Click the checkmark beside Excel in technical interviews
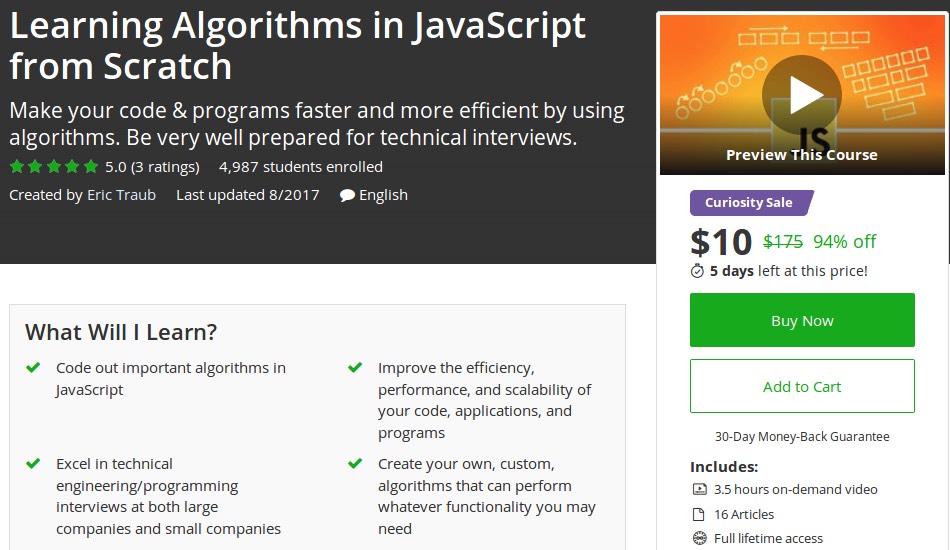Viewport: 950px width, 550px height. [33, 464]
